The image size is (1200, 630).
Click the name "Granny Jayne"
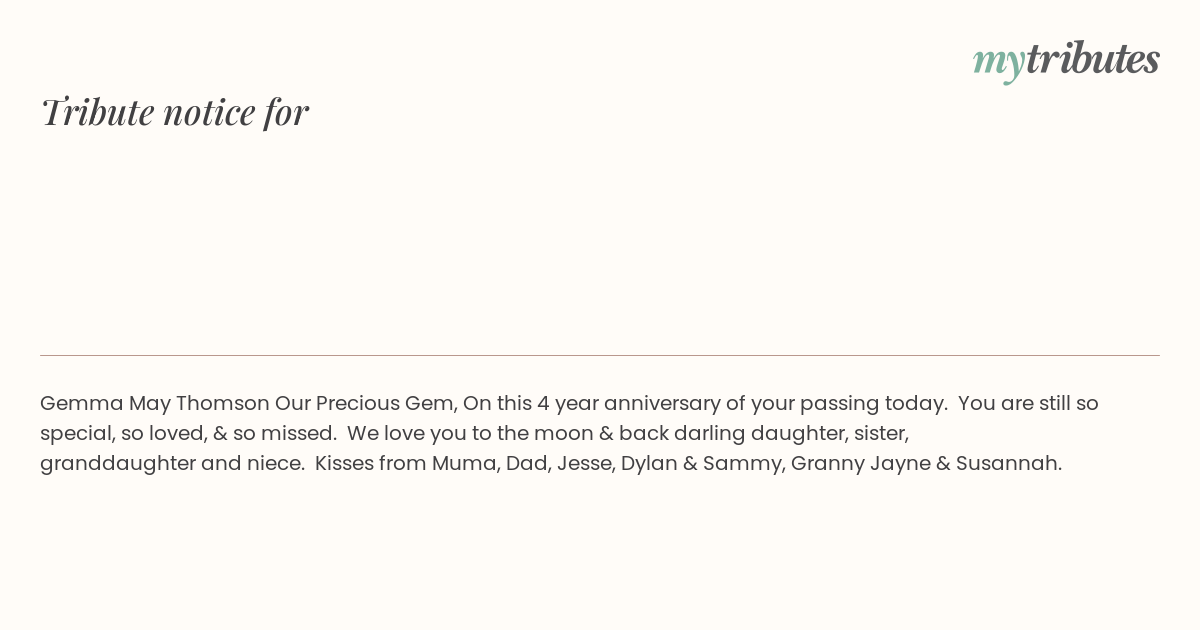click(860, 464)
